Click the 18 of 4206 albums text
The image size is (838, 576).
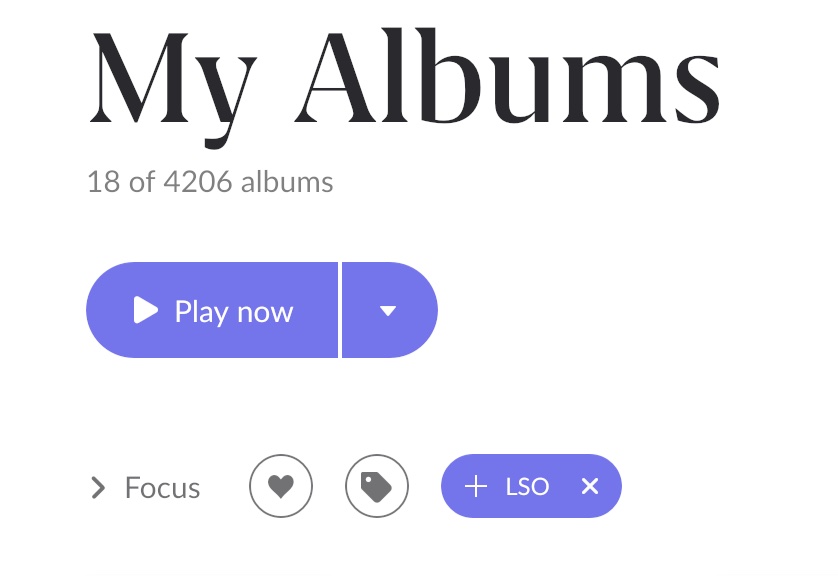click(x=210, y=182)
